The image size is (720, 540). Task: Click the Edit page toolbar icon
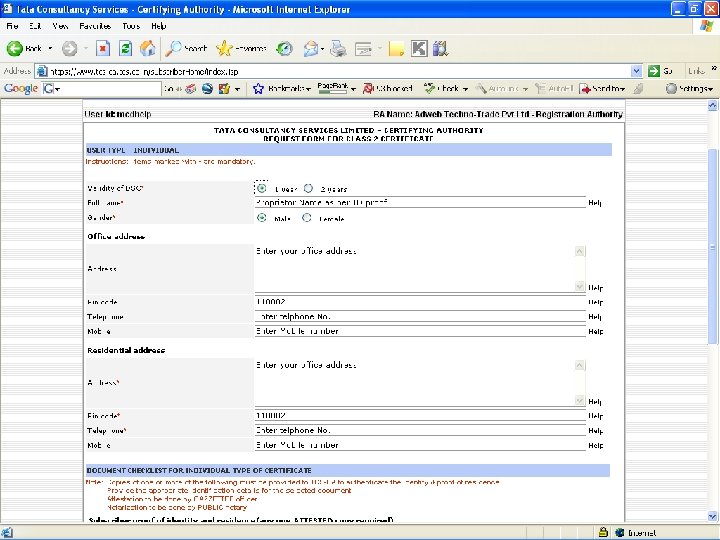(x=363, y=48)
